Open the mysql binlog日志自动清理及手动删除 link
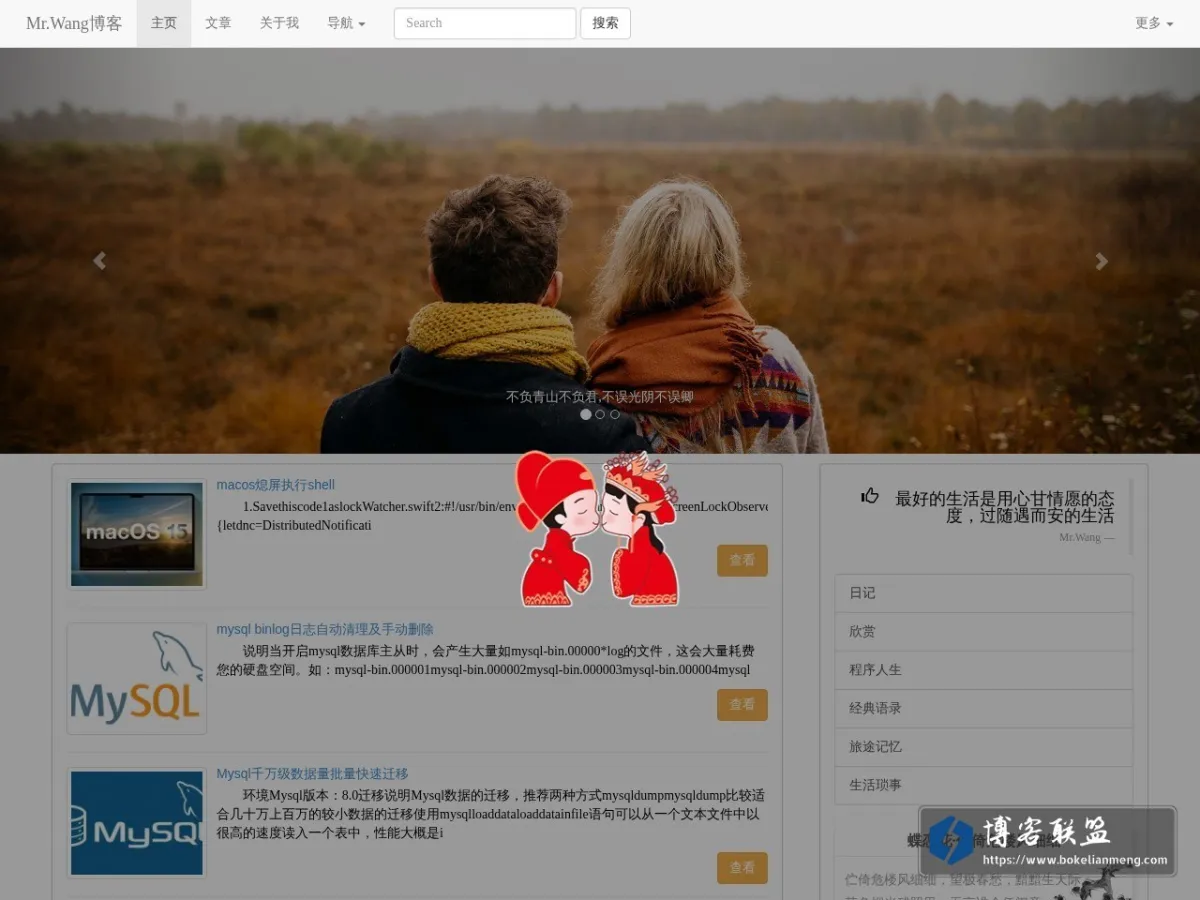 (x=325, y=630)
